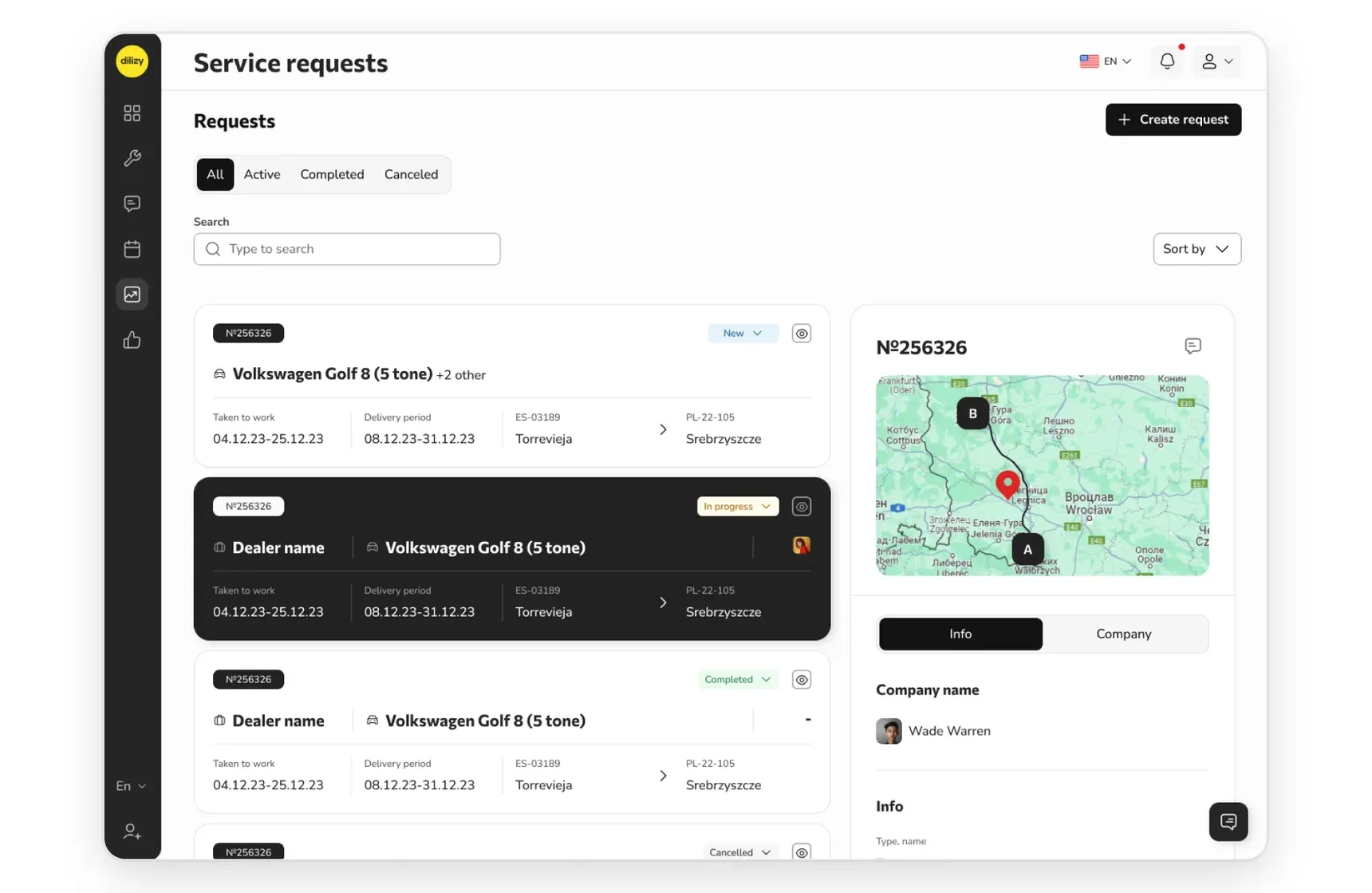The height and width of the screenshot is (893, 1372).
Task: Click the B marker on map
Action: (x=972, y=413)
